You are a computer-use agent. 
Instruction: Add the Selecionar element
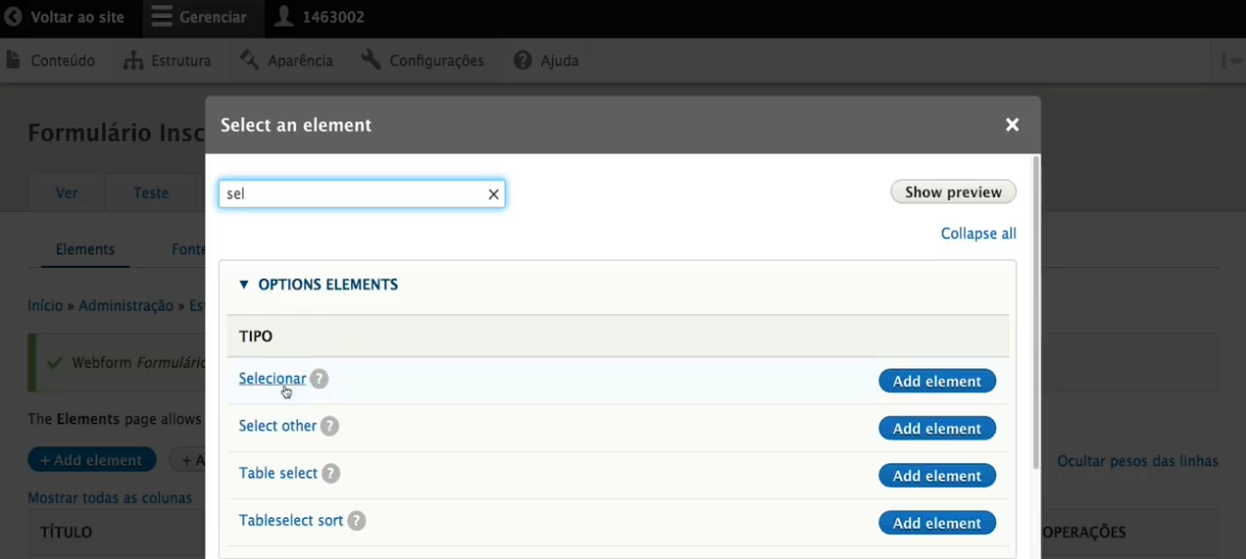pyautogui.click(x=937, y=381)
